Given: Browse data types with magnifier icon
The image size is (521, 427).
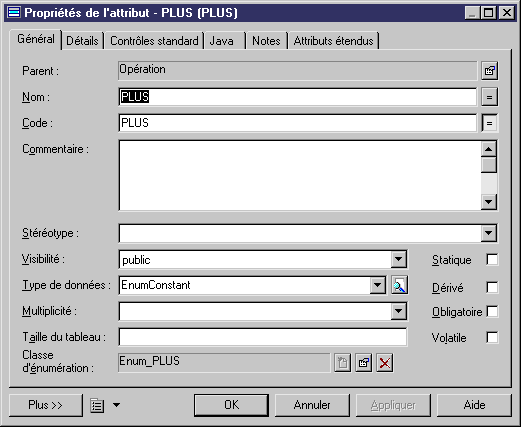Looking at the screenshot, I should [x=399, y=285].
